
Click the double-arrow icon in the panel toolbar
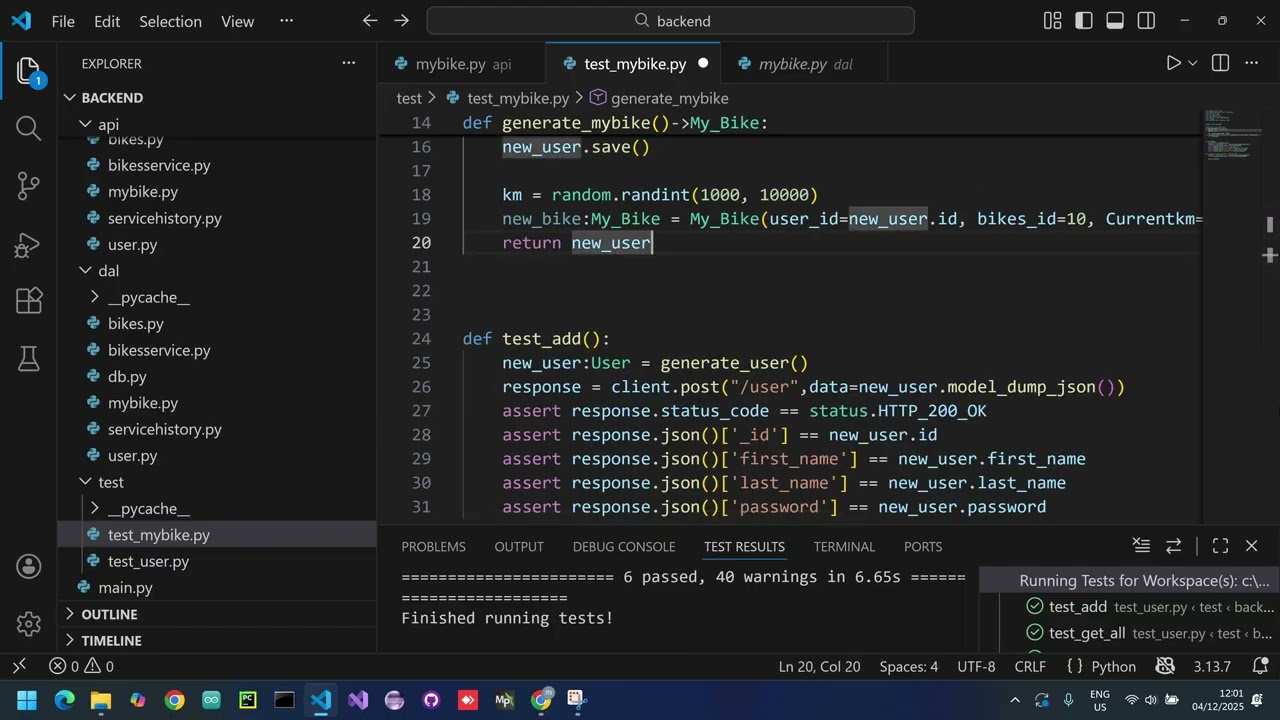pos(1174,545)
